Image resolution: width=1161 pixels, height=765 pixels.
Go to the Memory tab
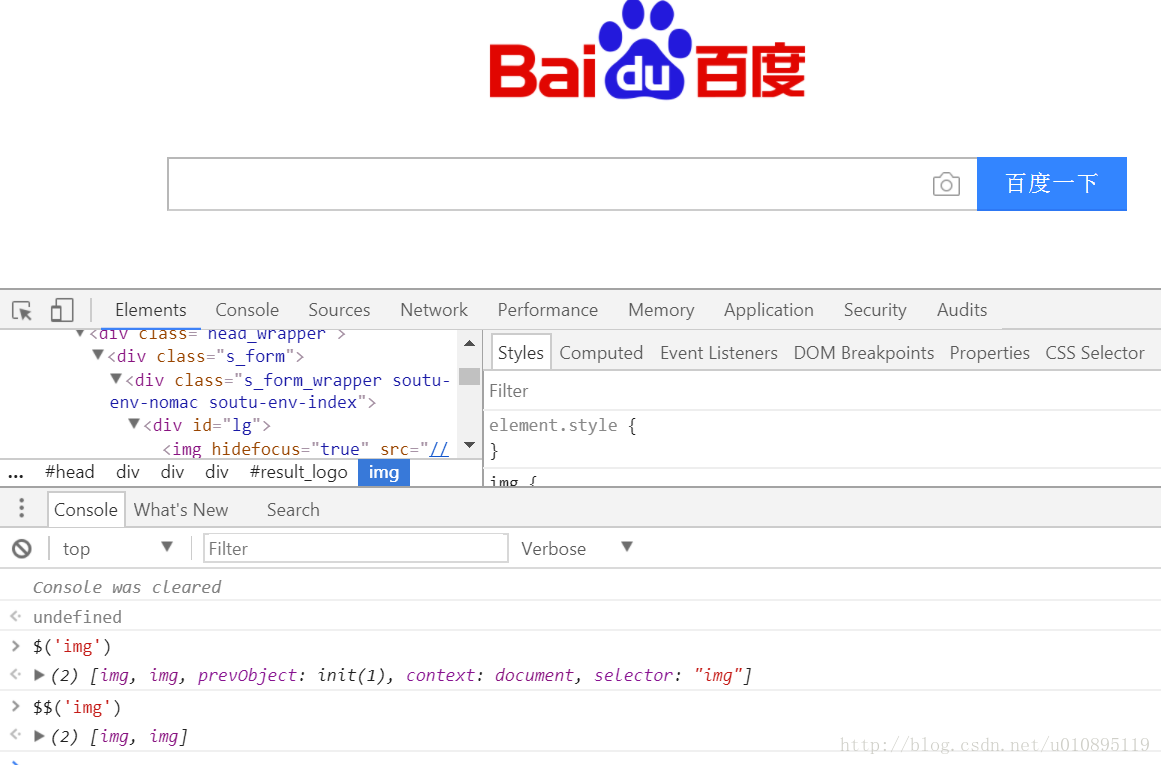(661, 310)
